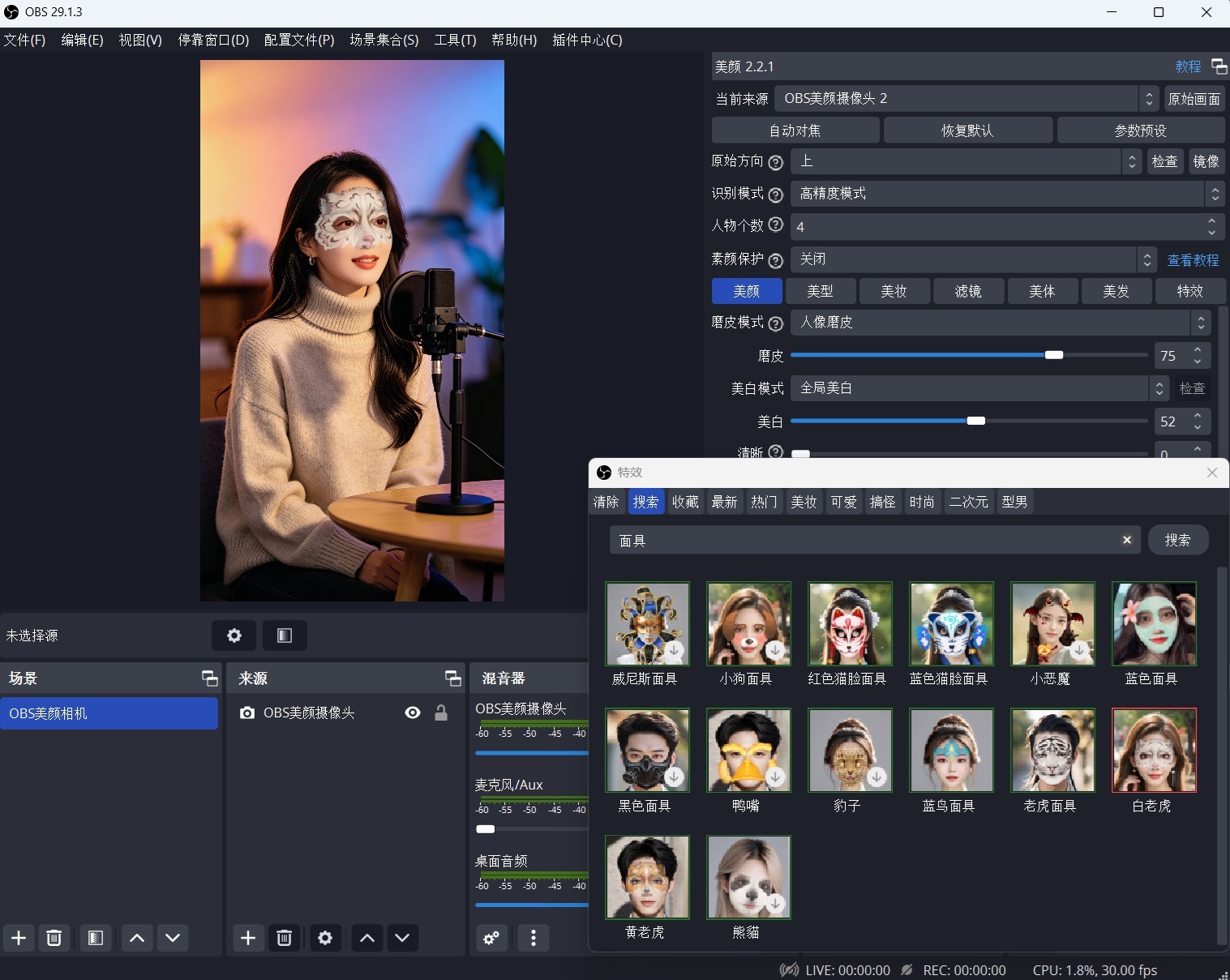Click help icon beside 素颜保护
This screenshot has height=980, width=1230.
776,260
